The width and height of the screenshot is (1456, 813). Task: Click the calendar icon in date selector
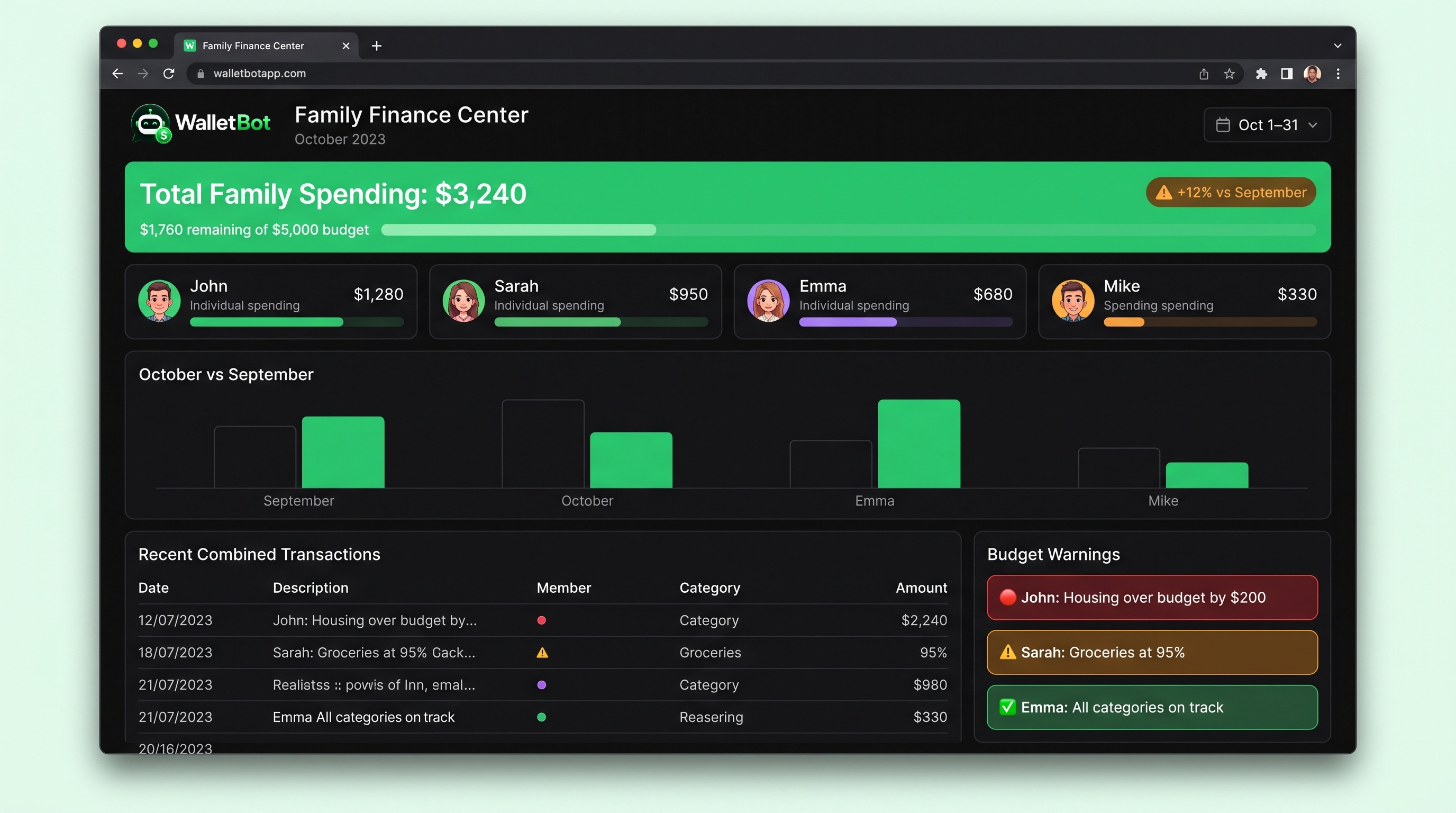coord(1223,124)
